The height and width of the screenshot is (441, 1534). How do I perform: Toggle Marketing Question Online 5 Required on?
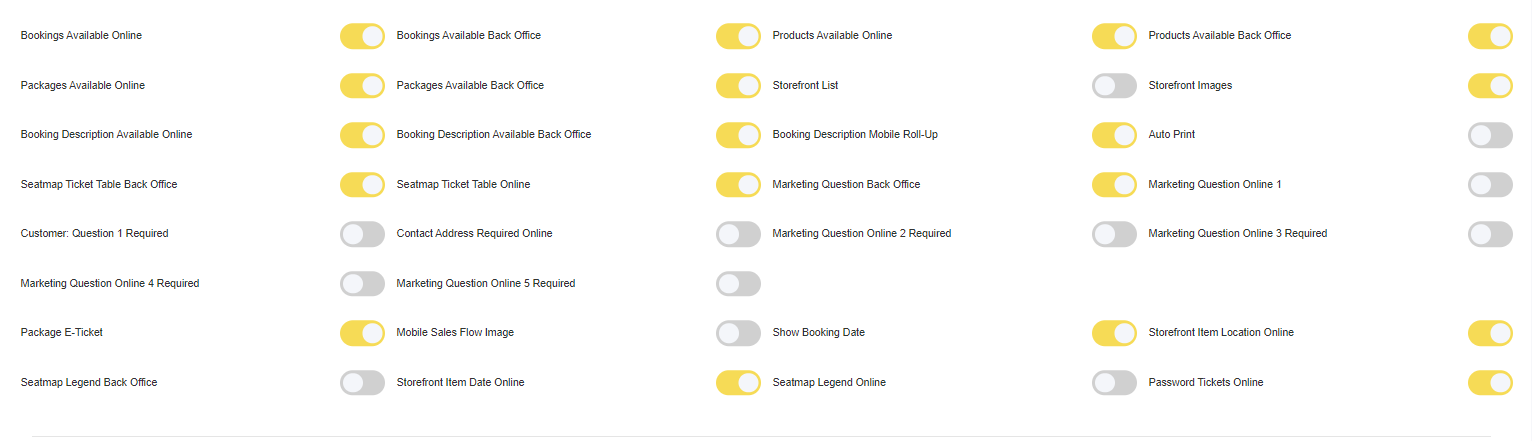coord(738,284)
